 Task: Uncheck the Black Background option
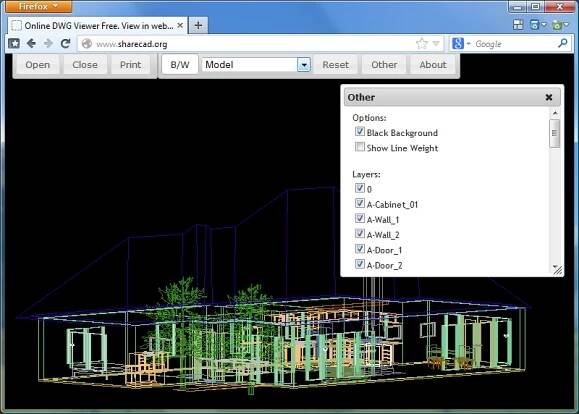click(x=360, y=132)
